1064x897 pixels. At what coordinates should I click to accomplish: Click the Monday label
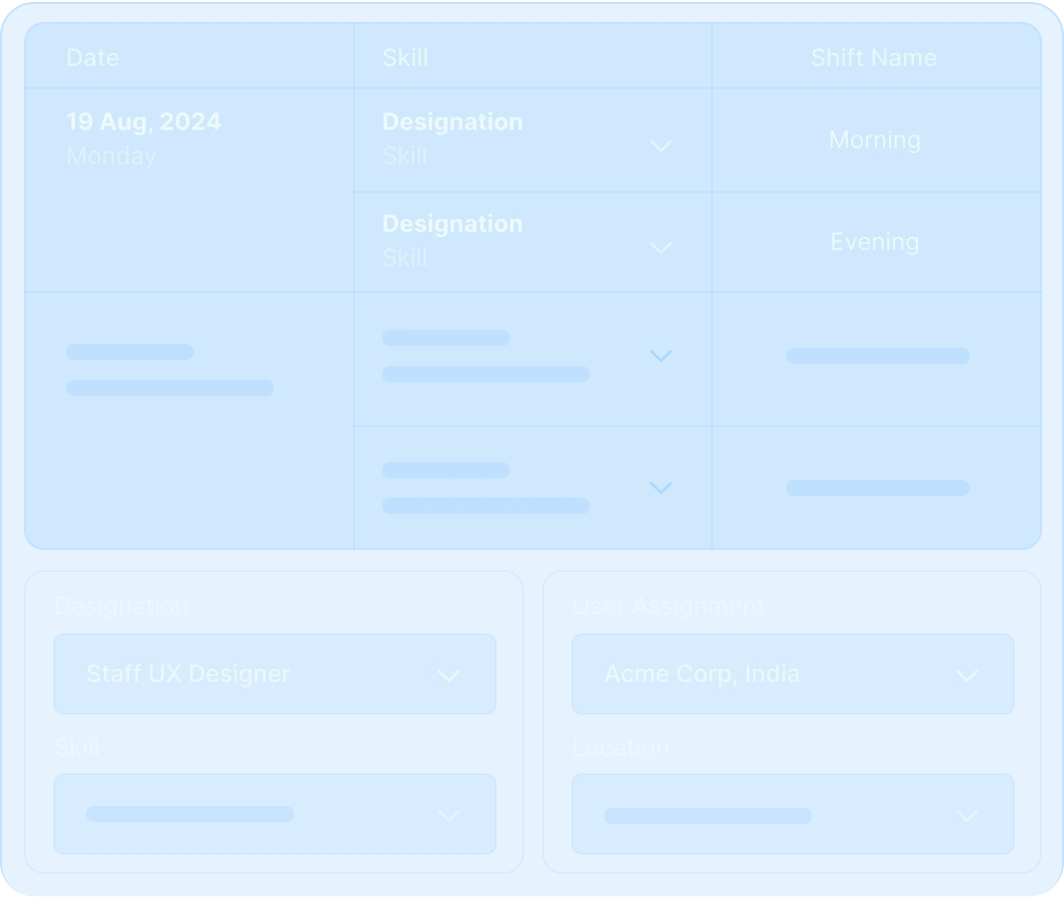pyautogui.click(x=111, y=156)
